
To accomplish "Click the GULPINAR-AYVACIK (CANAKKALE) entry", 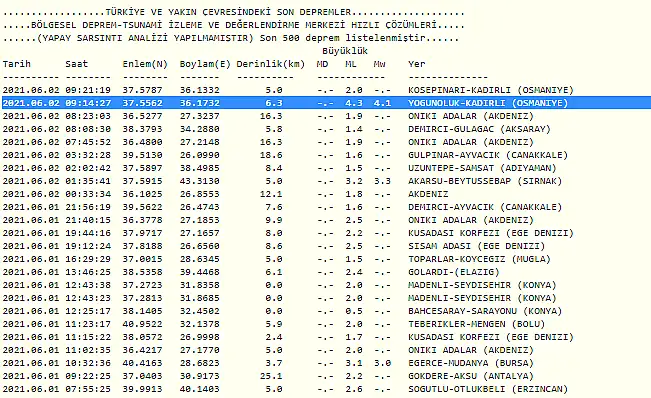I will point(488,155).
